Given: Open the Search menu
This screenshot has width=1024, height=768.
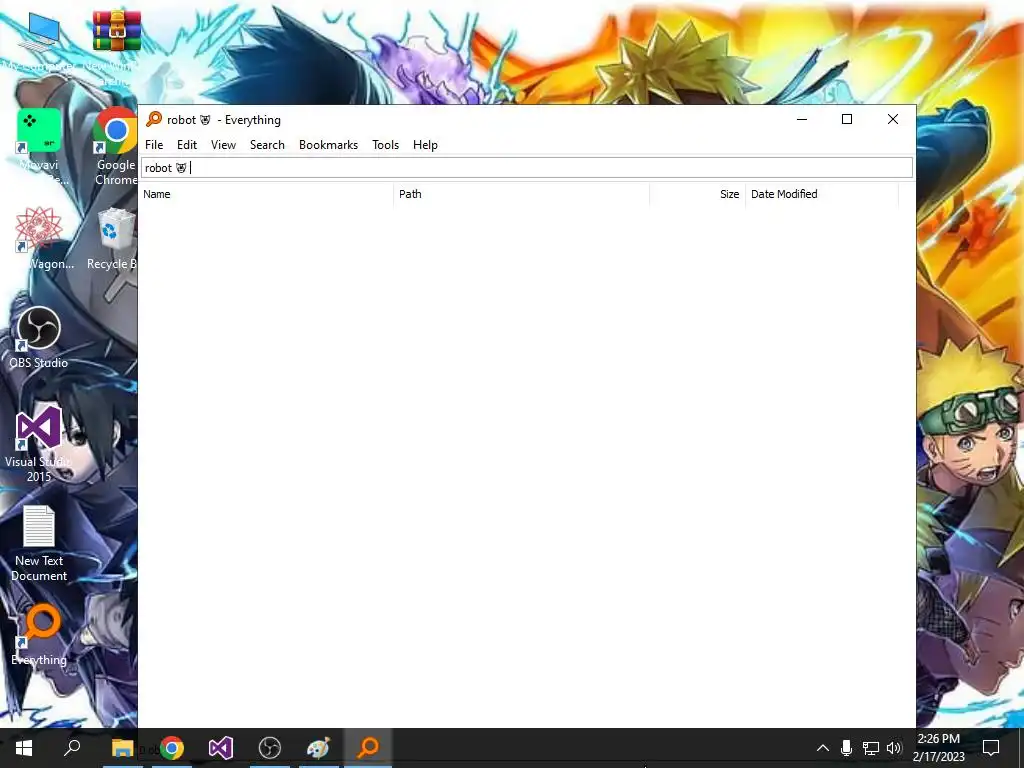Looking at the screenshot, I should tap(267, 145).
